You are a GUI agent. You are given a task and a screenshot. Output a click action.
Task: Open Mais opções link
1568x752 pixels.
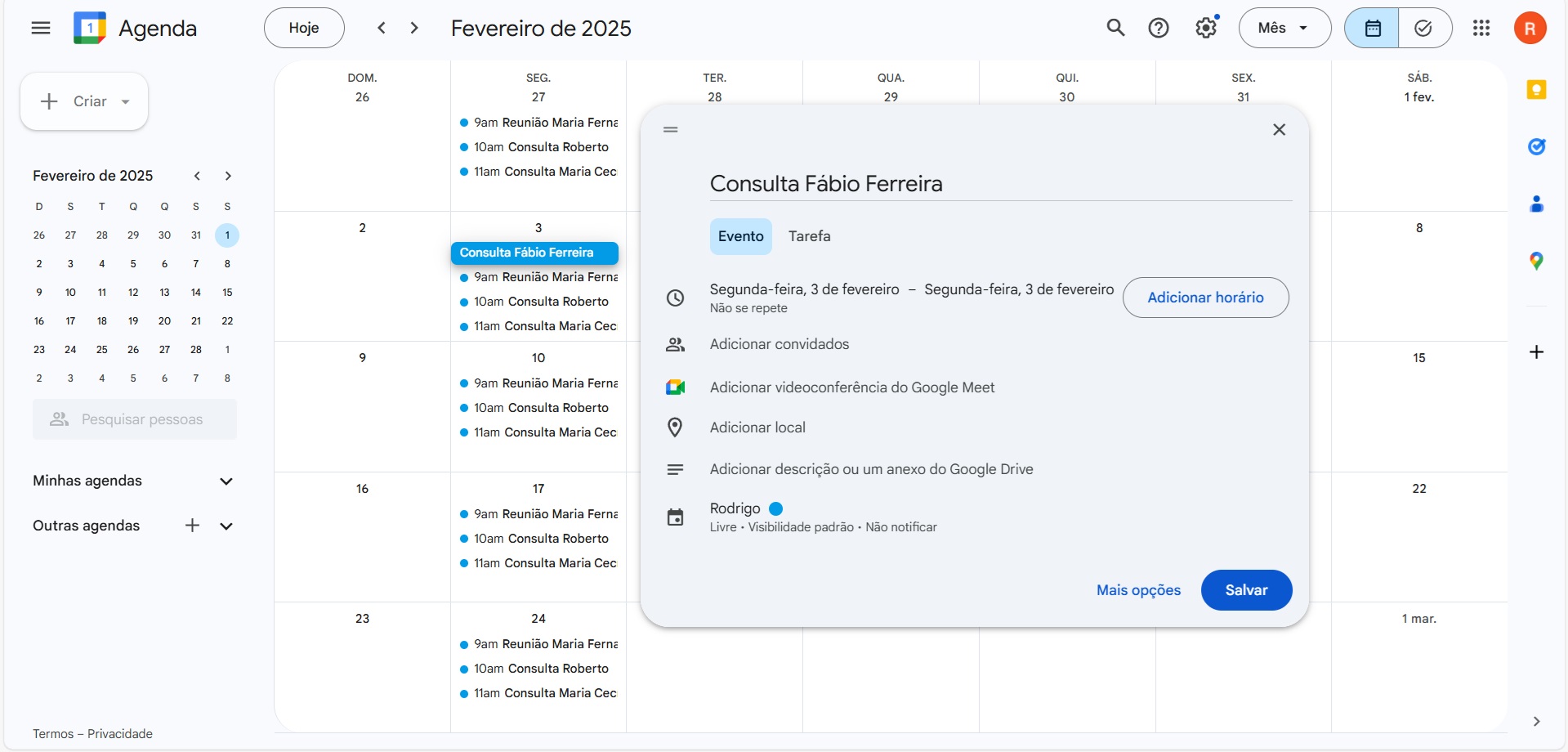point(1138,590)
